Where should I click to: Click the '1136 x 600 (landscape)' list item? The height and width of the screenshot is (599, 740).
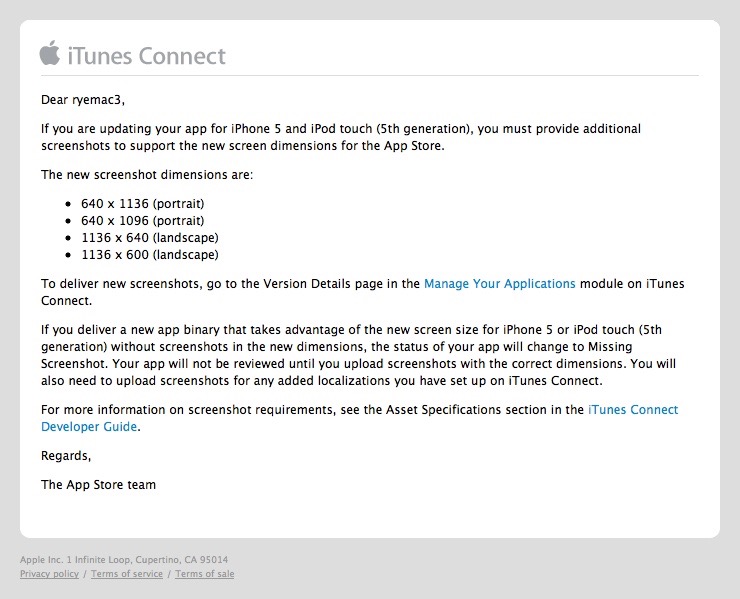[150, 255]
